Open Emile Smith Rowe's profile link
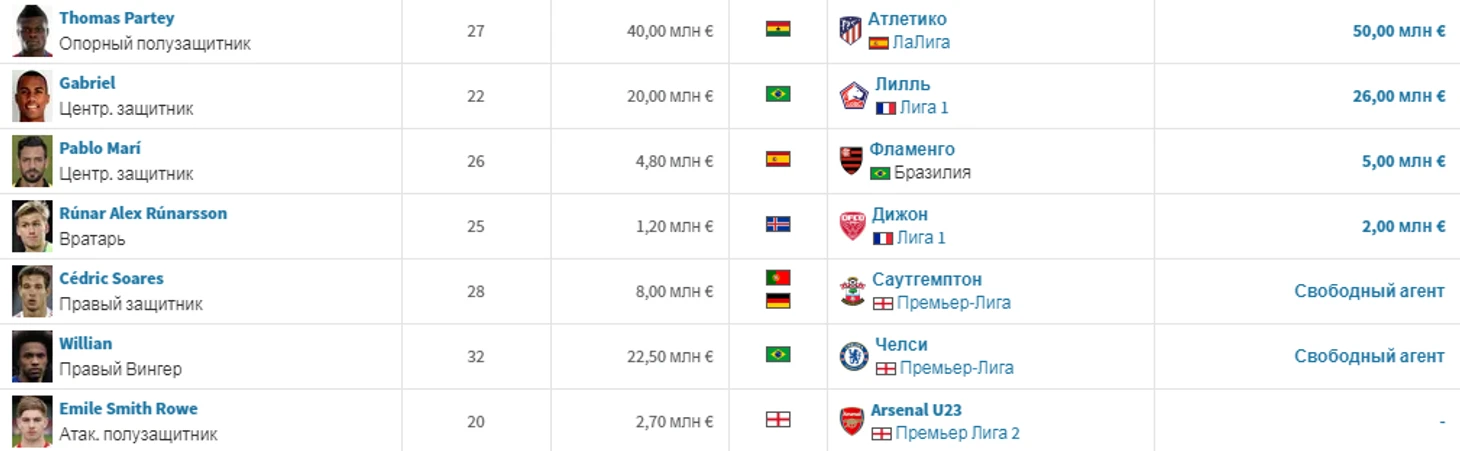The width and height of the screenshot is (1460, 451). click(128, 408)
